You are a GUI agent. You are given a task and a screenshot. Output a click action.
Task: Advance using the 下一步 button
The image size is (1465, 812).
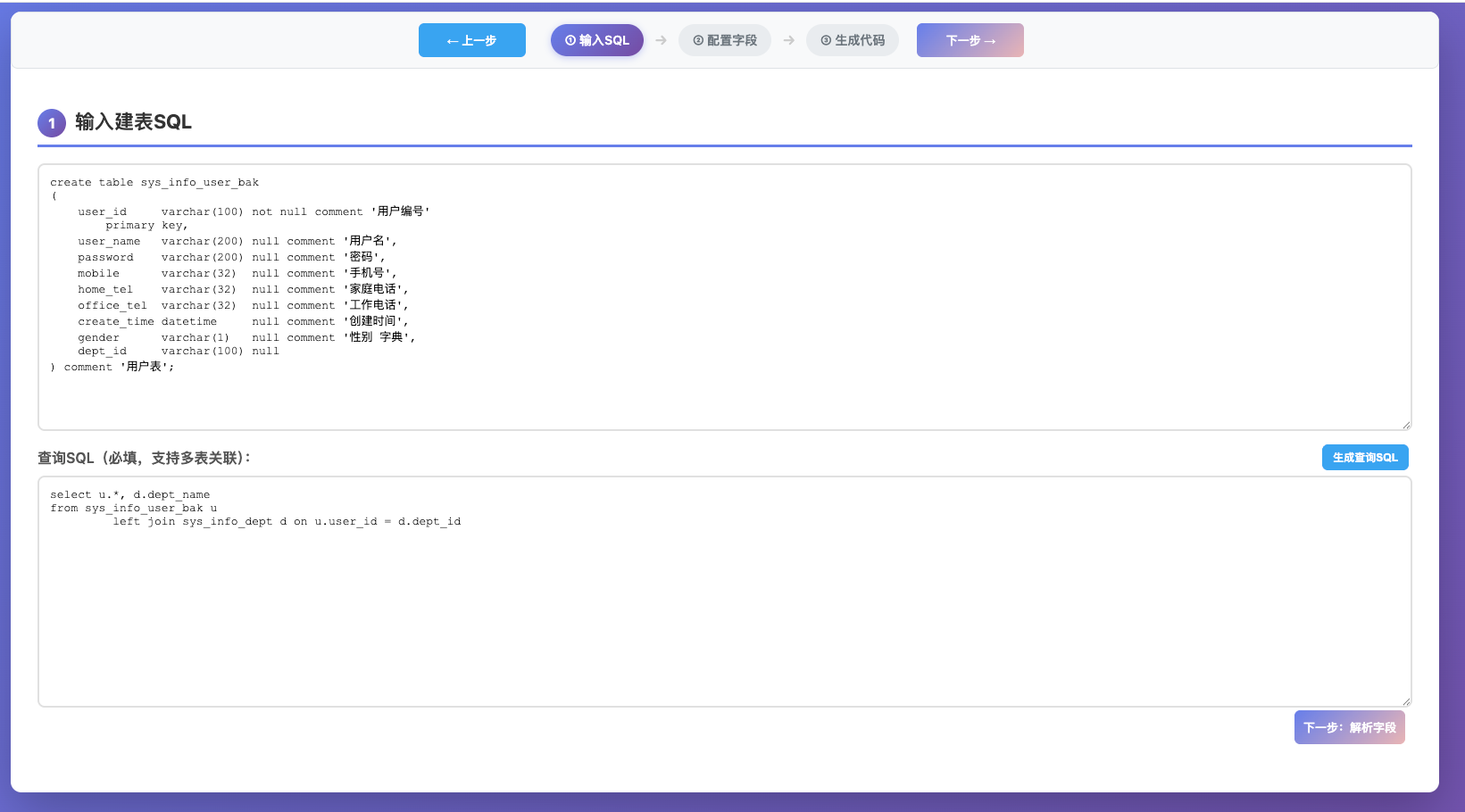coord(970,39)
